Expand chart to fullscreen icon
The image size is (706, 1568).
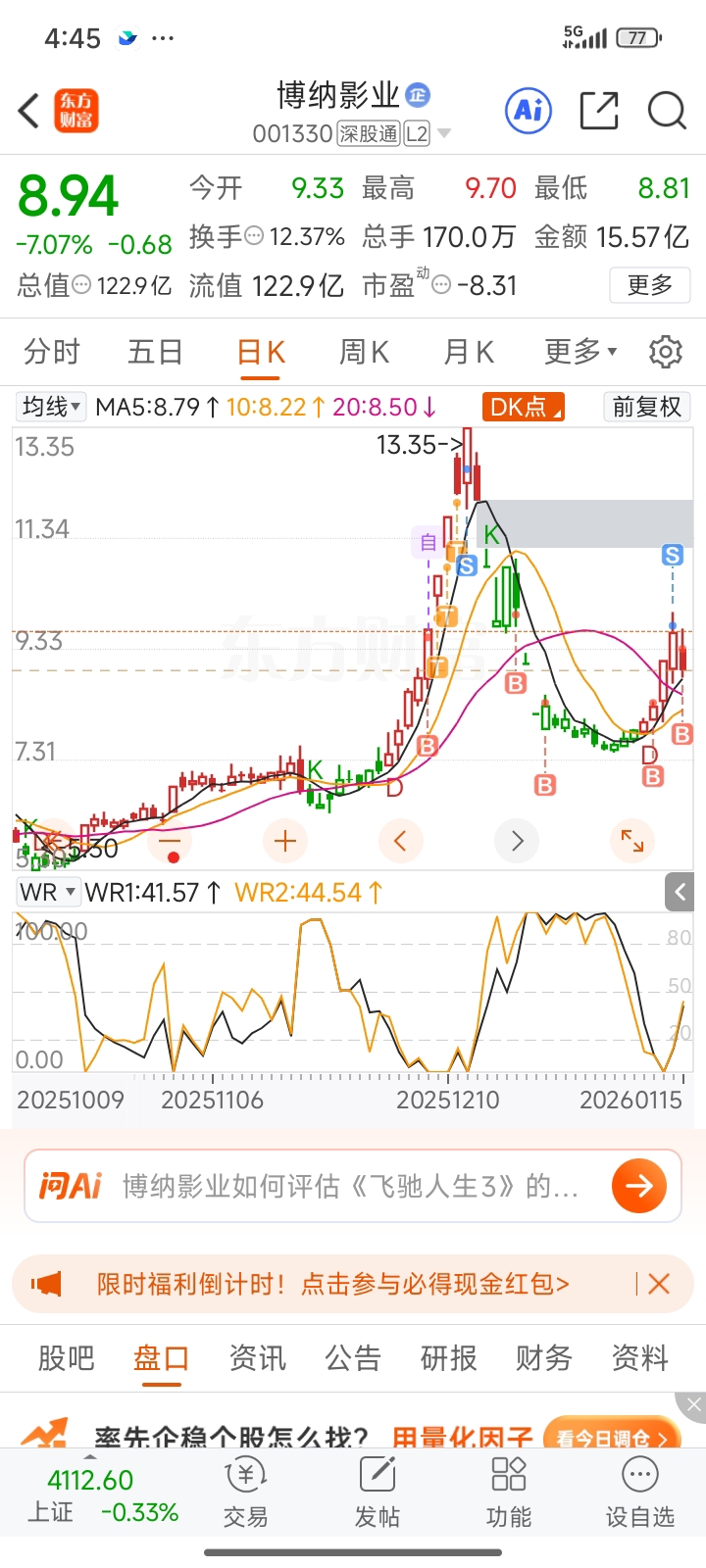tap(632, 840)
